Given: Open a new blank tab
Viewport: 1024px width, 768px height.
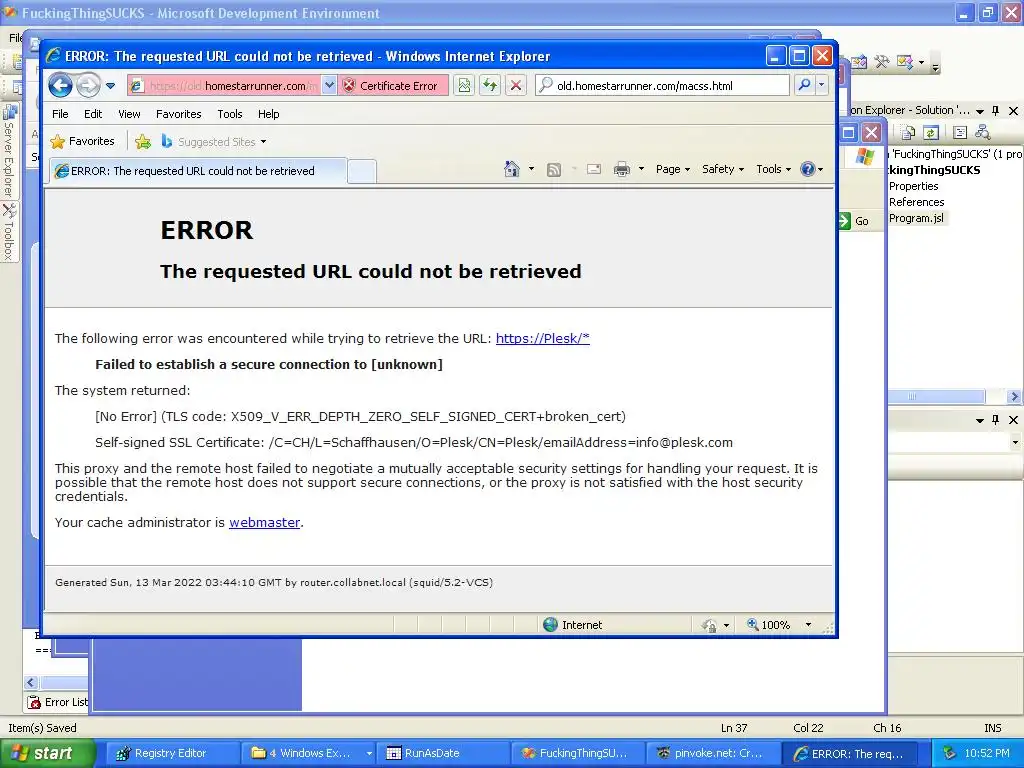Looking at the screenshot, I should pos(362,171).
